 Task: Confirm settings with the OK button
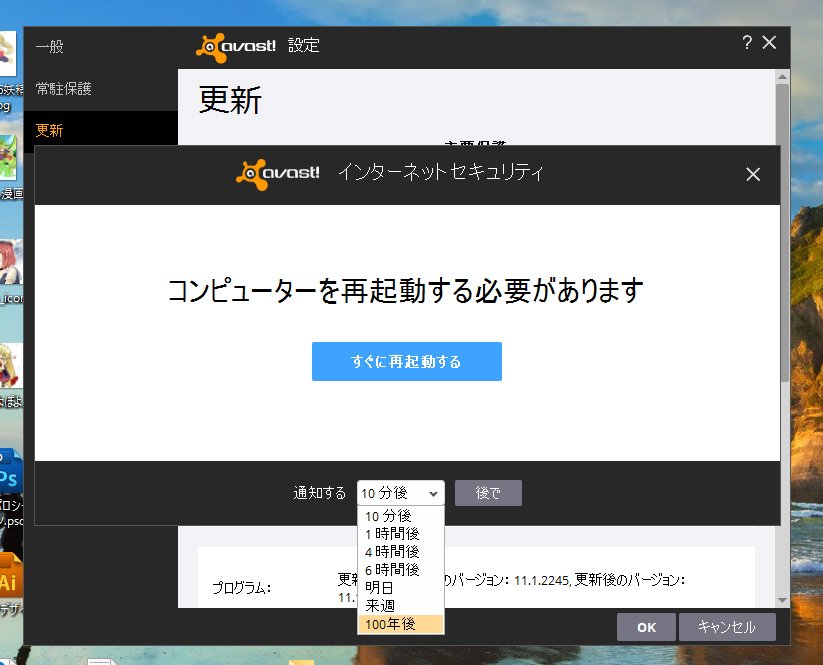[x=646, y=627]
